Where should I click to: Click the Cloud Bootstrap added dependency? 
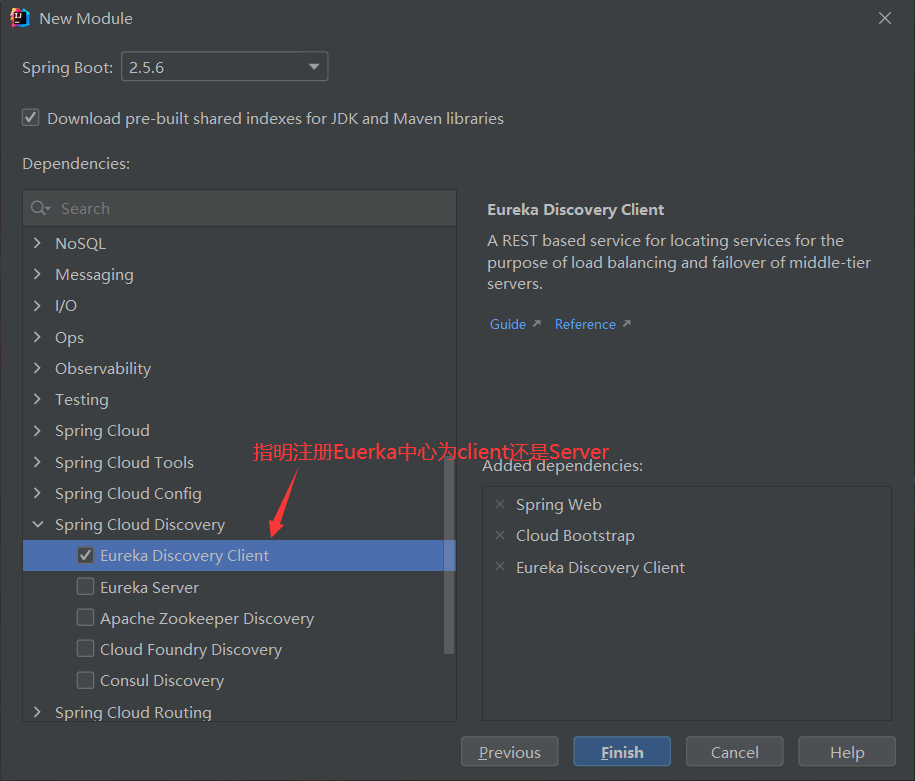tap(575, 535)
